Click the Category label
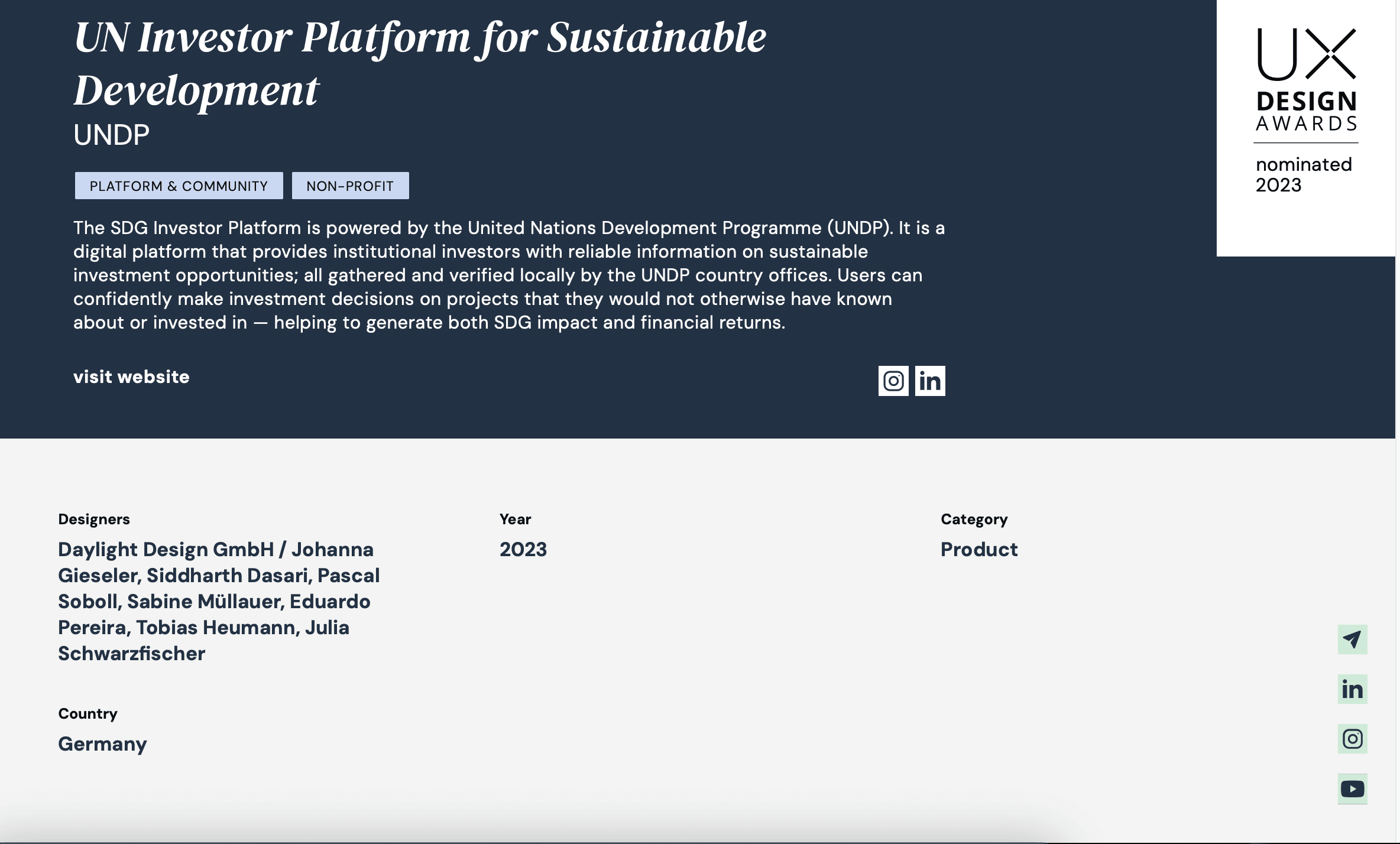This screenshot has width=1400, height=844. [974, 519]
